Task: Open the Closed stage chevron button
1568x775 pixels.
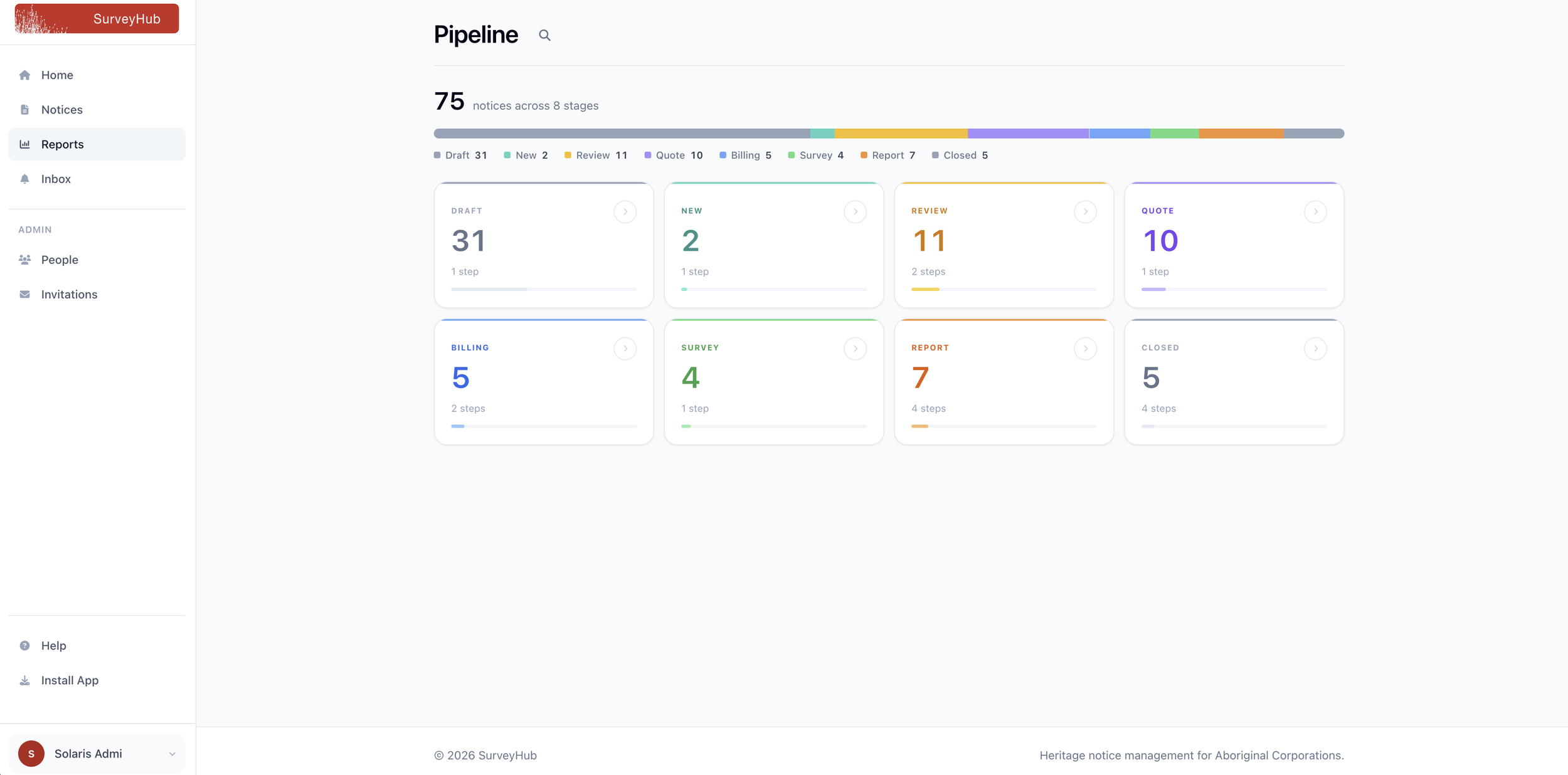Action: [1315, 349]
